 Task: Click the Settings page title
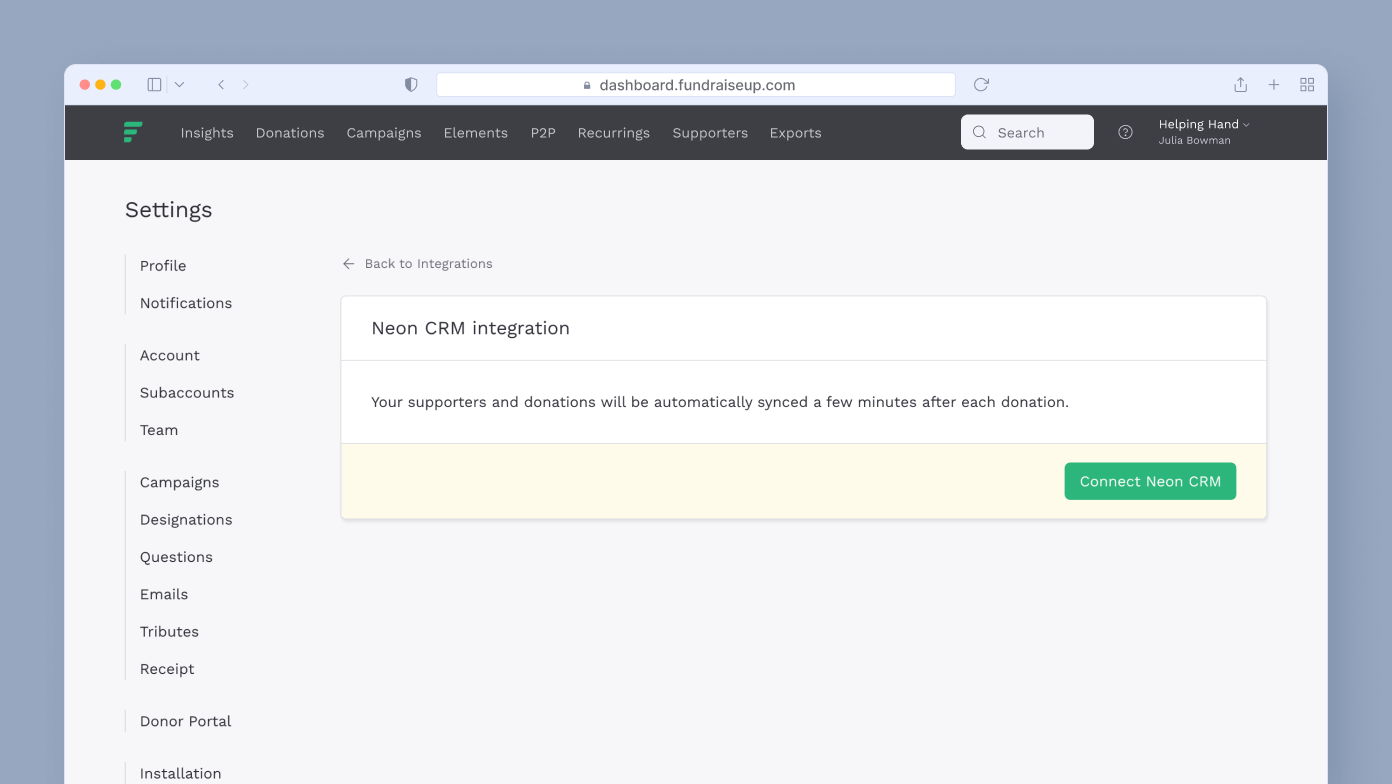click(168, 210)
